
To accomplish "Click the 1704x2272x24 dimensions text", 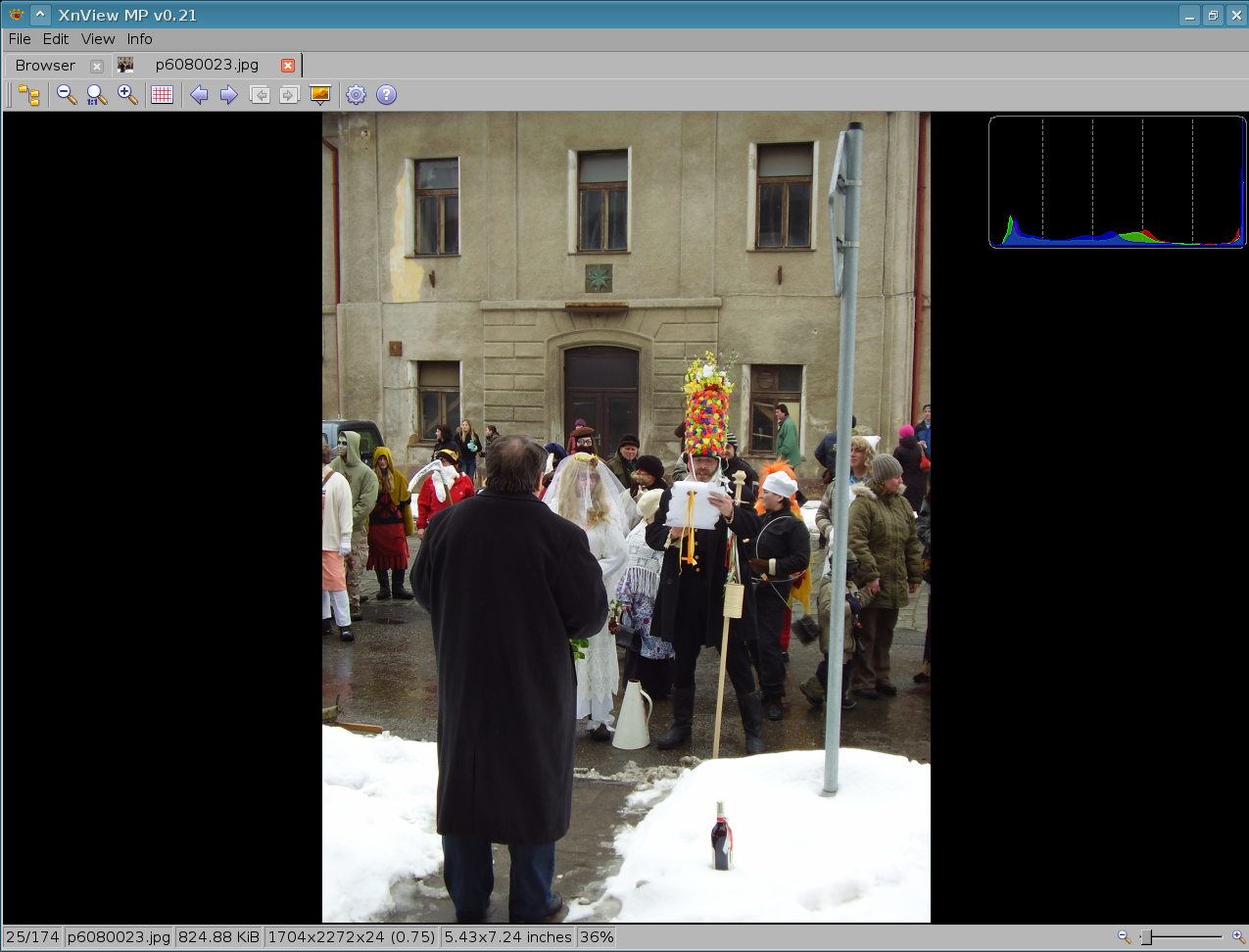I will tap(352, 937).
